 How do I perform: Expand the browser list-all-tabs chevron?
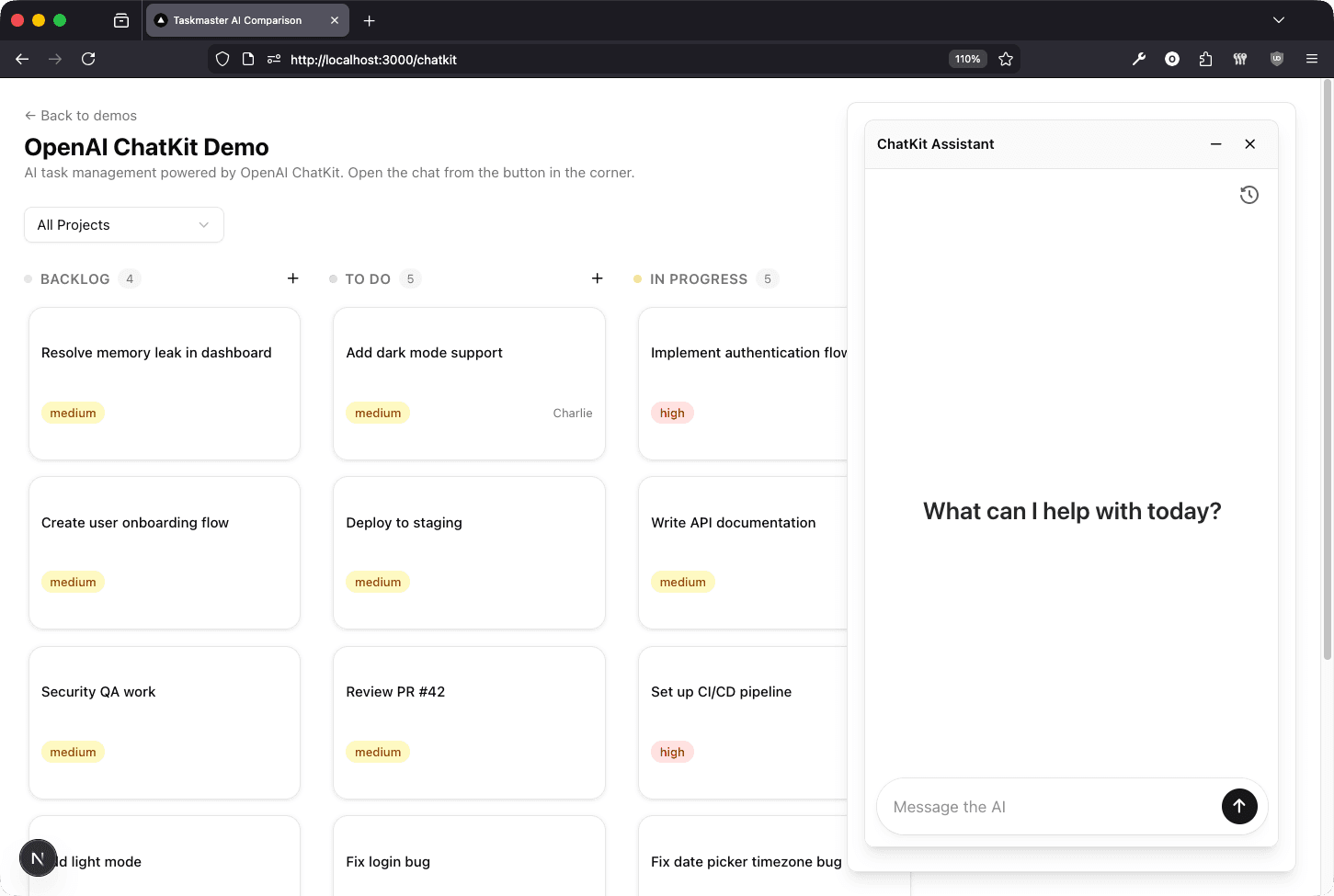click(x=1278, y=19)
